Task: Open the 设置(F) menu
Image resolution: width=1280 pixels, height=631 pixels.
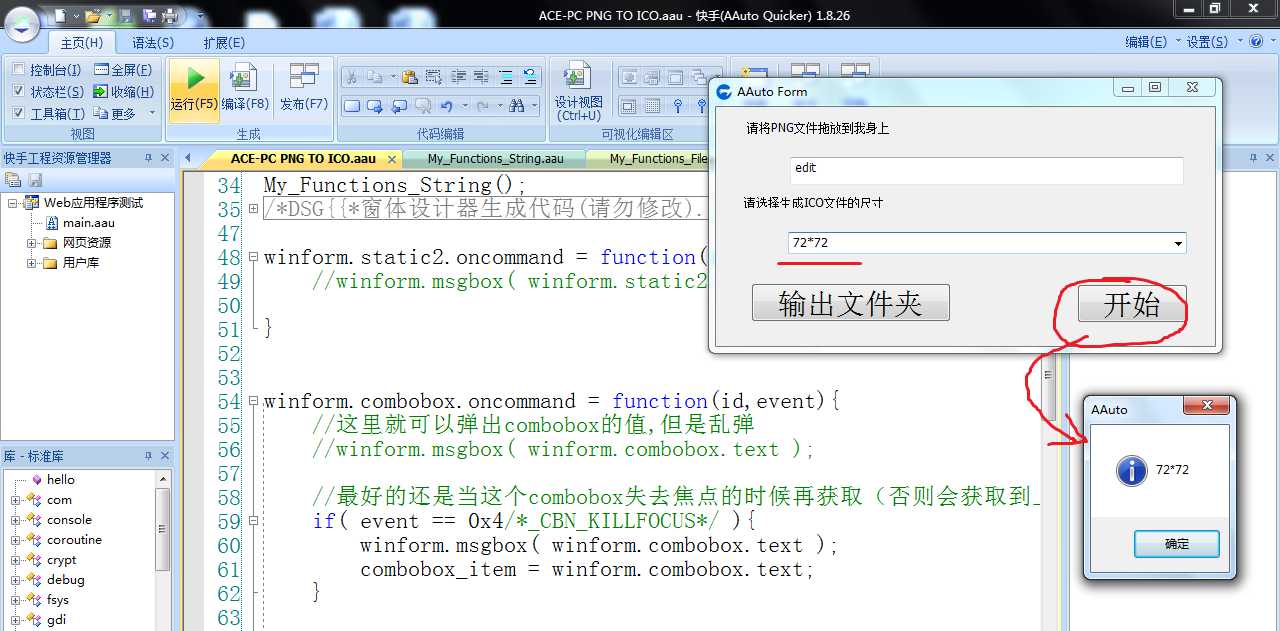Action: click(x=1208, y=42)
